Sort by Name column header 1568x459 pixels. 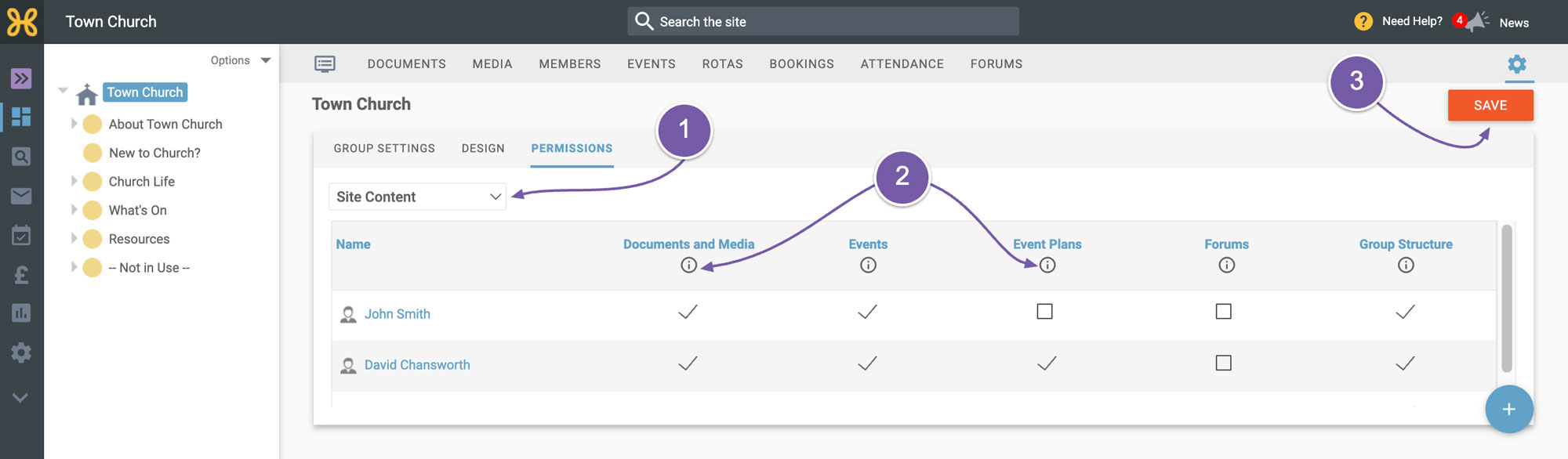click(354, 244)
